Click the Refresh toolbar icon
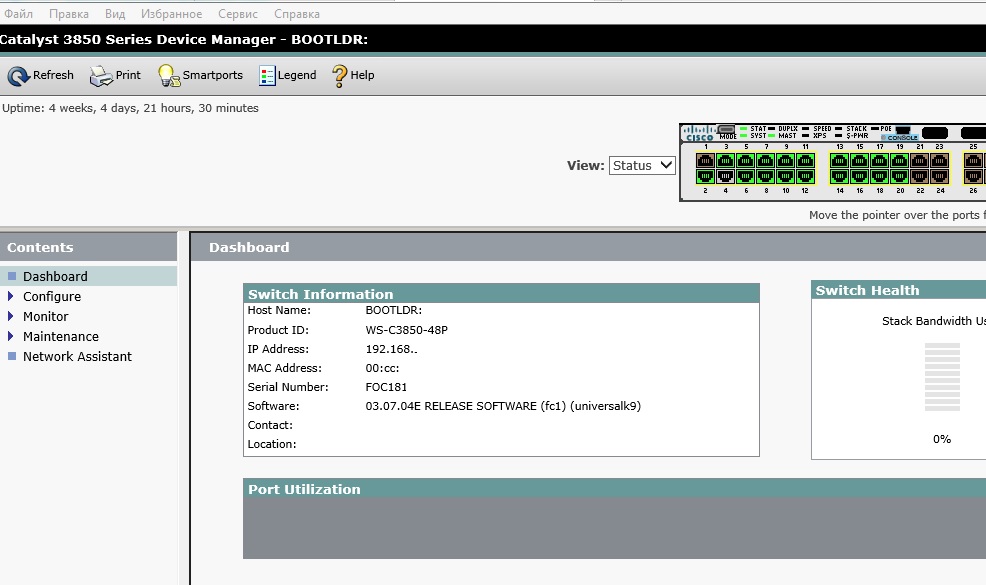 [18, 75]
